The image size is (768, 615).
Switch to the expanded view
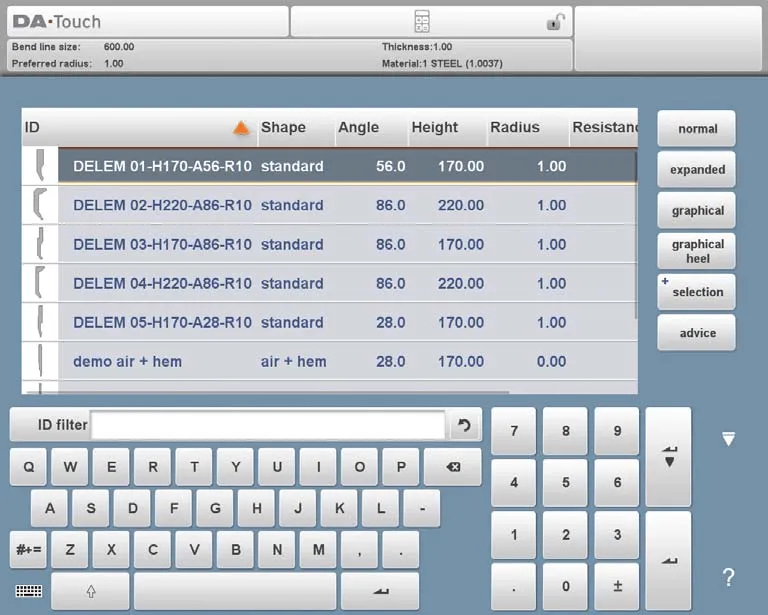tap(696, 169)
